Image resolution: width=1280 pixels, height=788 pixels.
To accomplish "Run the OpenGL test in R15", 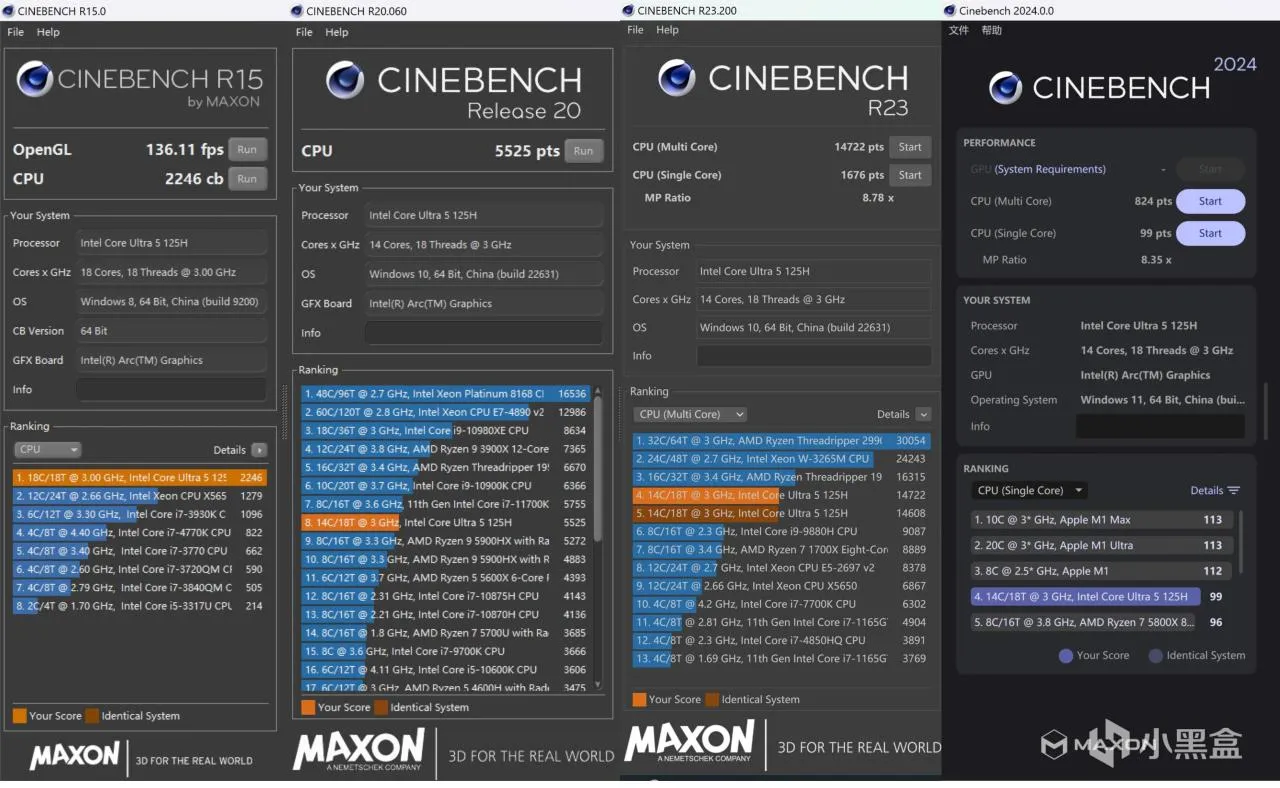I will (x=247, y=150).
